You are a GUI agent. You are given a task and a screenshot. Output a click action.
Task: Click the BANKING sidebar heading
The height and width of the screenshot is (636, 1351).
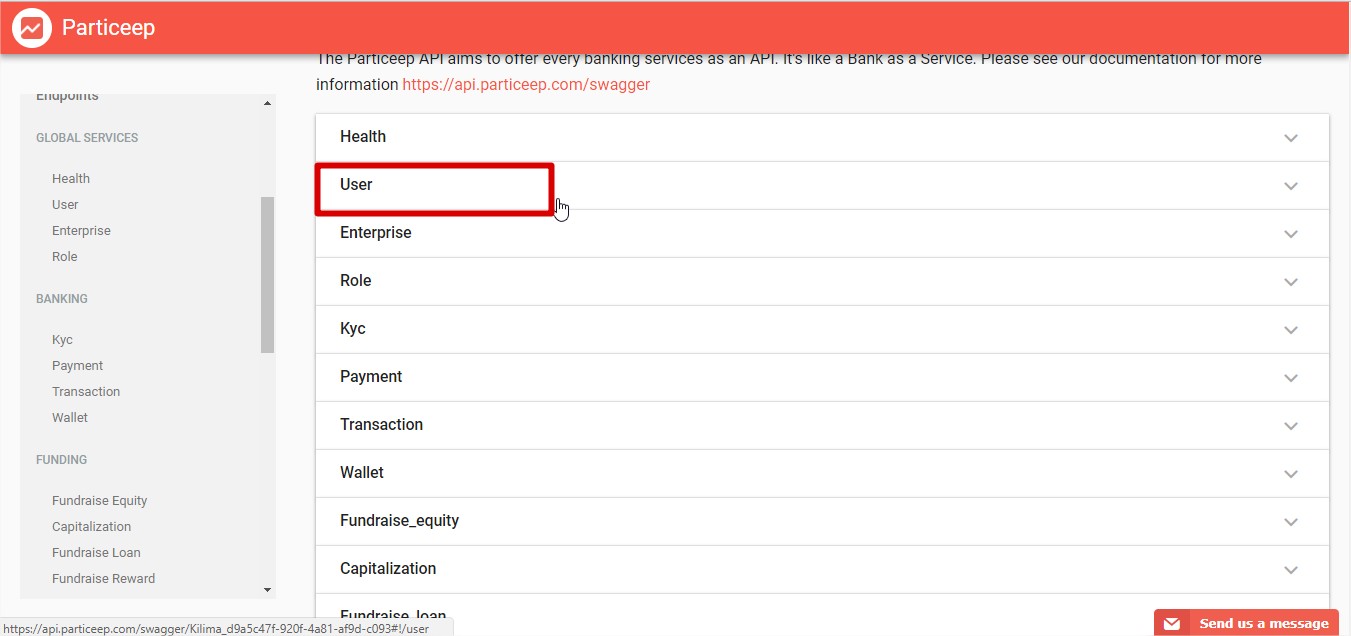click(x=62, y=298)
